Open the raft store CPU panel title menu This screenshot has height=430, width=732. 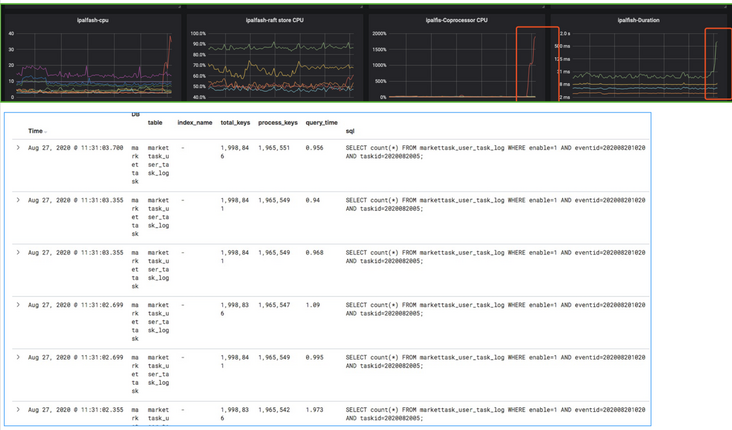point(274,19)
